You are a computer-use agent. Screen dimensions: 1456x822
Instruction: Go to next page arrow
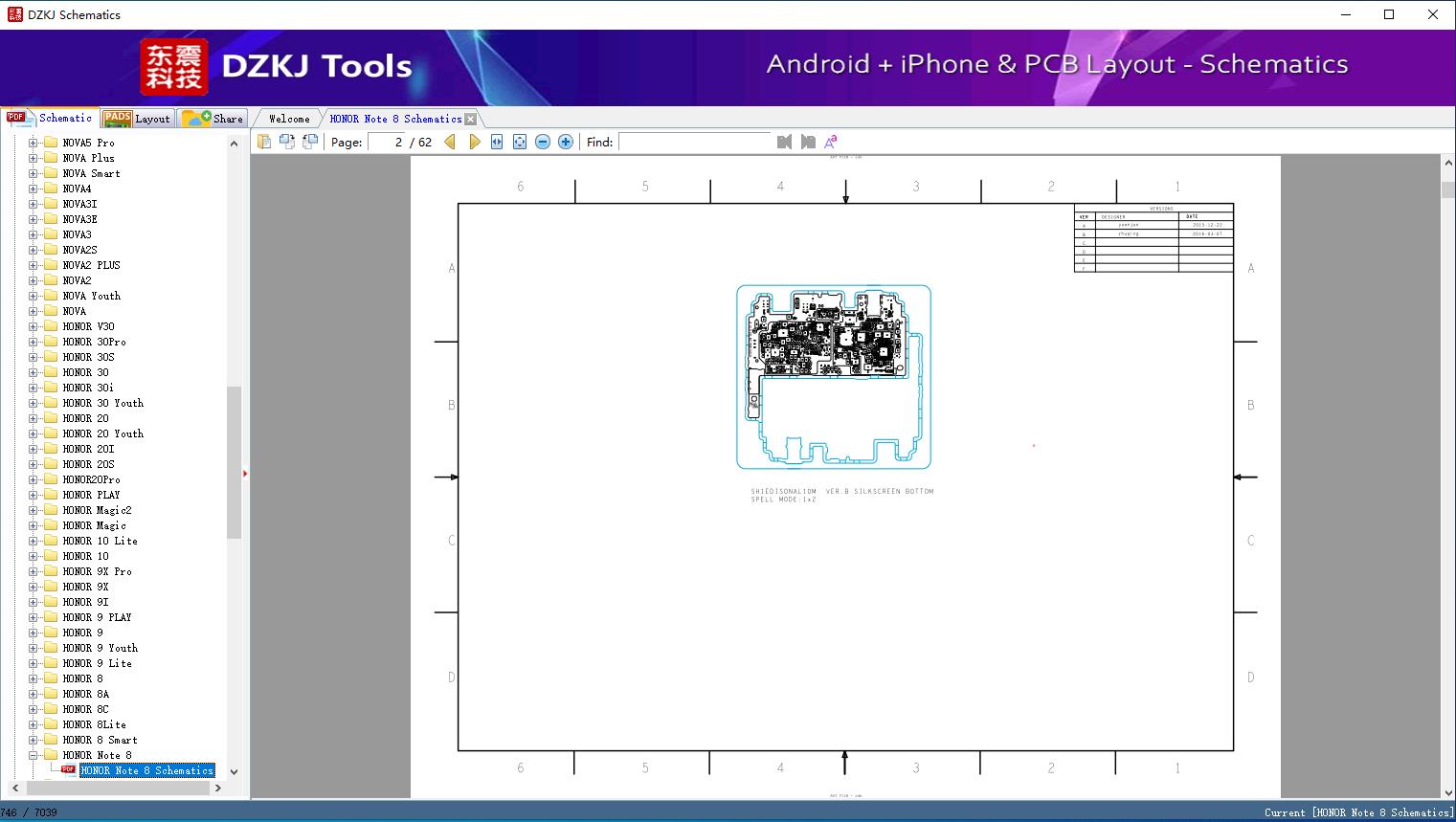pos(474,142)
